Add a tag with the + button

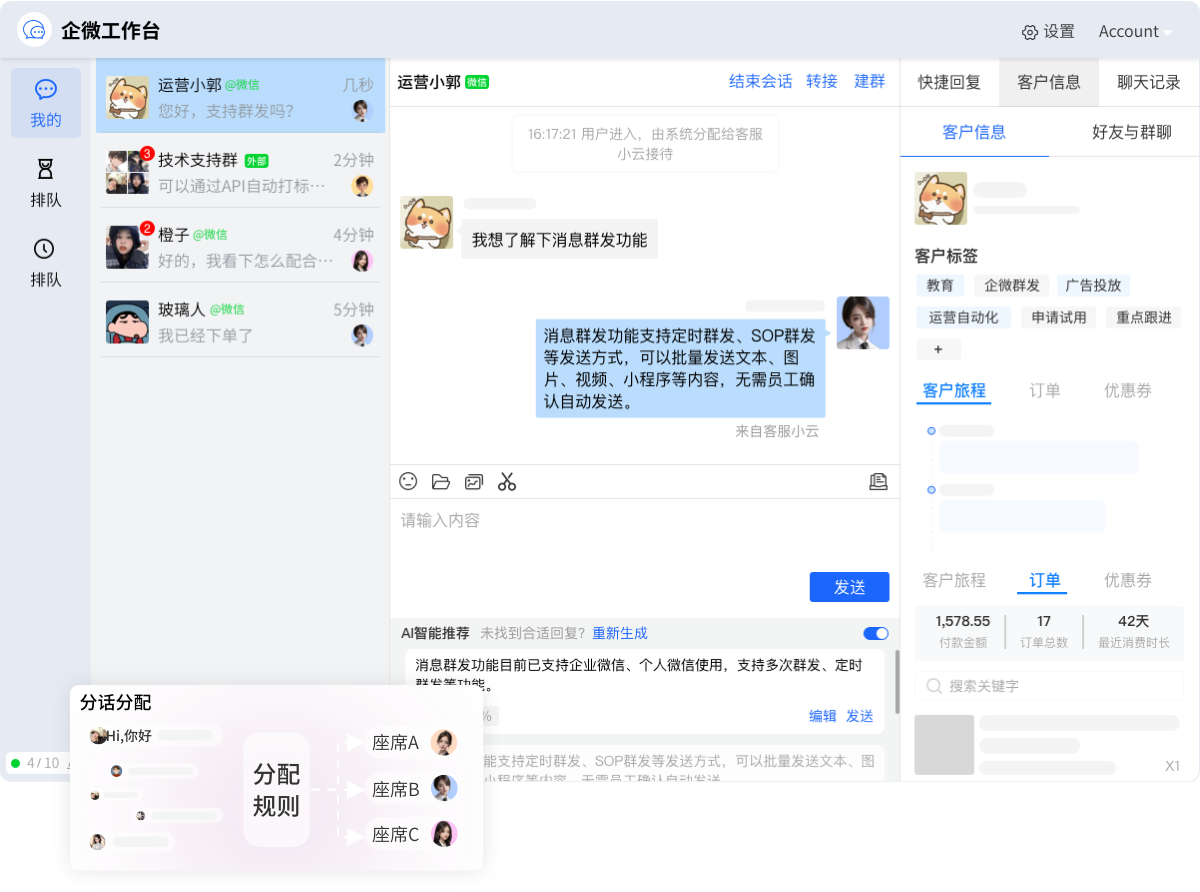[x=938, y=349]
